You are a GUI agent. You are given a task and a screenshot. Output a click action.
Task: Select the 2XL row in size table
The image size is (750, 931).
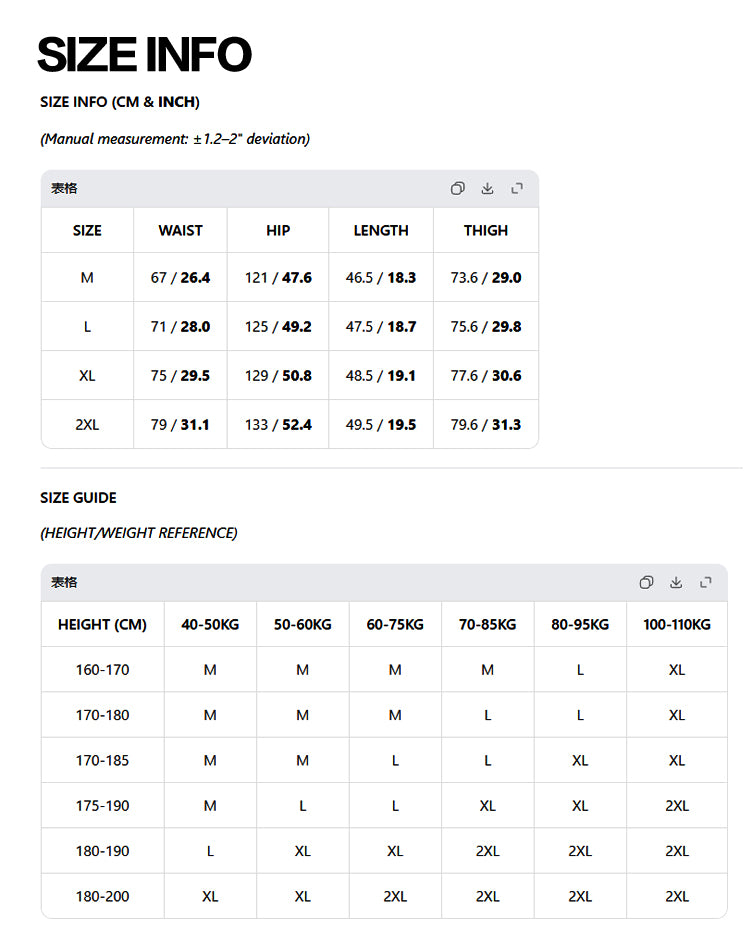pos(290,425)
